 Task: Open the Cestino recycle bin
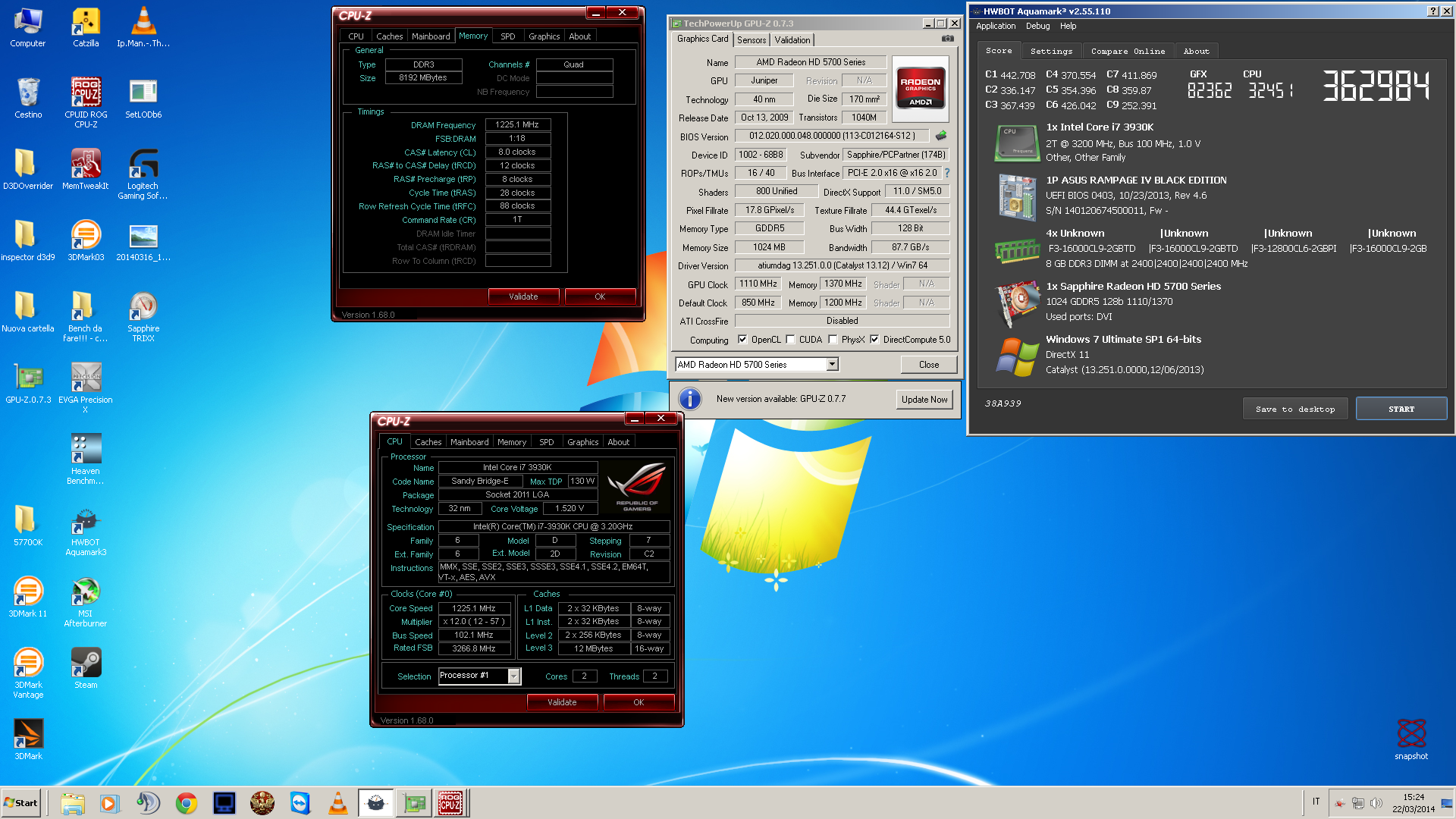click(28, 99)
